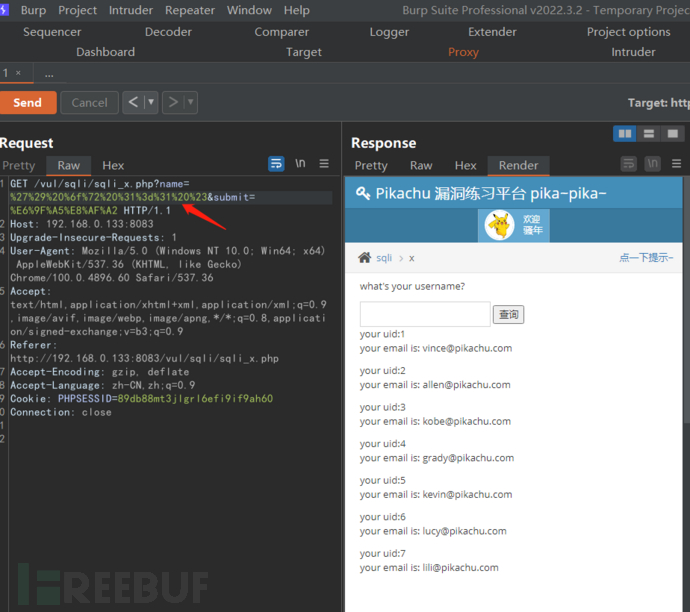Screen dimensions: 690x612
Task: Click the key icon beside Pikachu title
Action: click(363, 193)
